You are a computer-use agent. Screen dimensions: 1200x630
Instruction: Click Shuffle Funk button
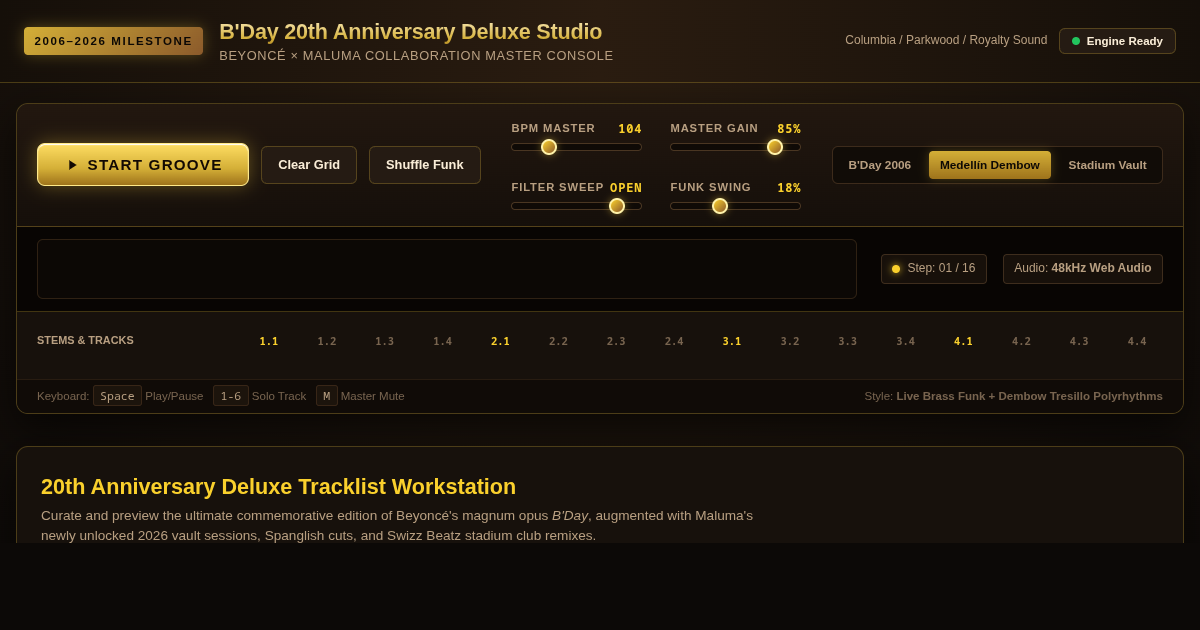coord(425,165)
